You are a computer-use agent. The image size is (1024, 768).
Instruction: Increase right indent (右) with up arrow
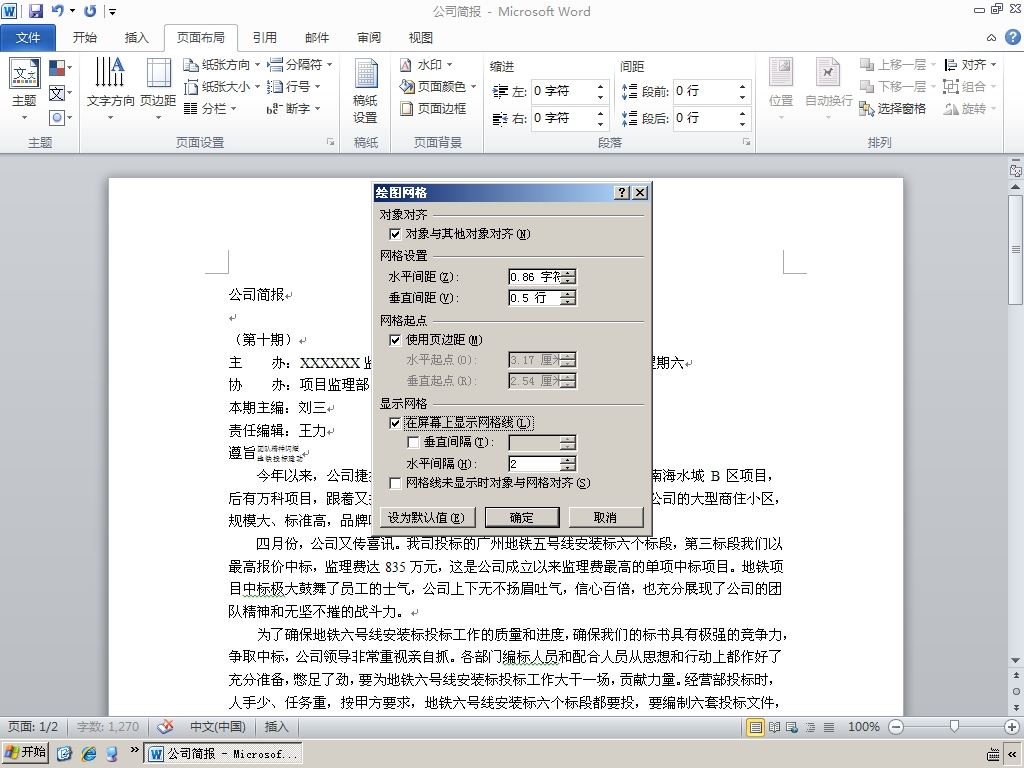point(600,113)
